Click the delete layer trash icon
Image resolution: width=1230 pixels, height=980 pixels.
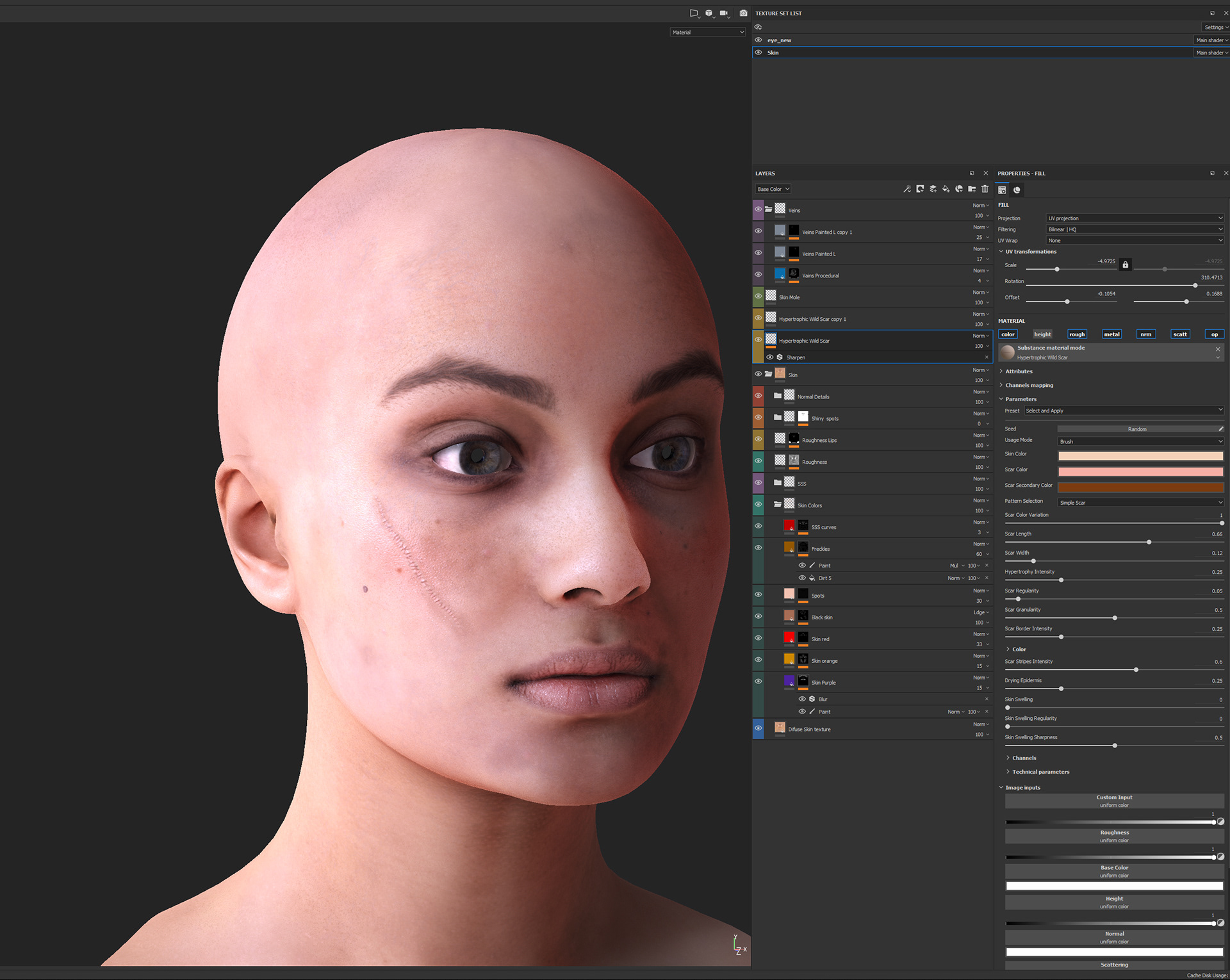tap(985, 189)
